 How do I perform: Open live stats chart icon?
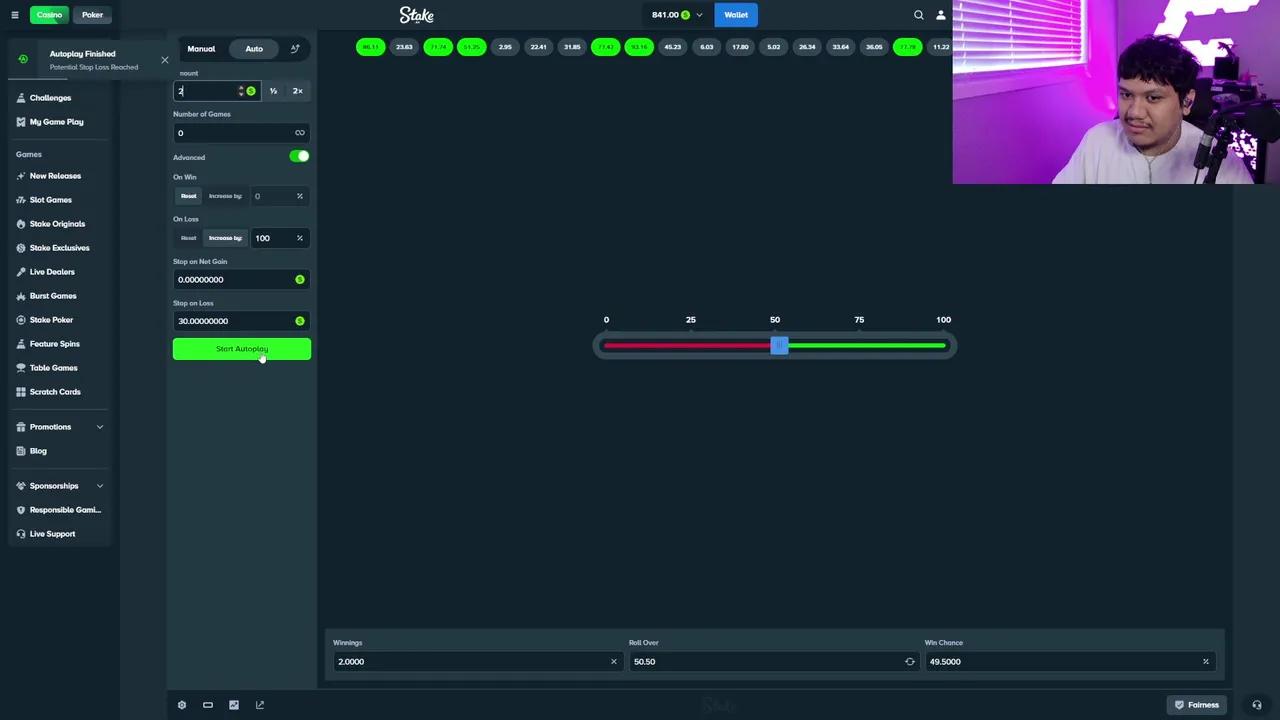click(x=234, y=705)
